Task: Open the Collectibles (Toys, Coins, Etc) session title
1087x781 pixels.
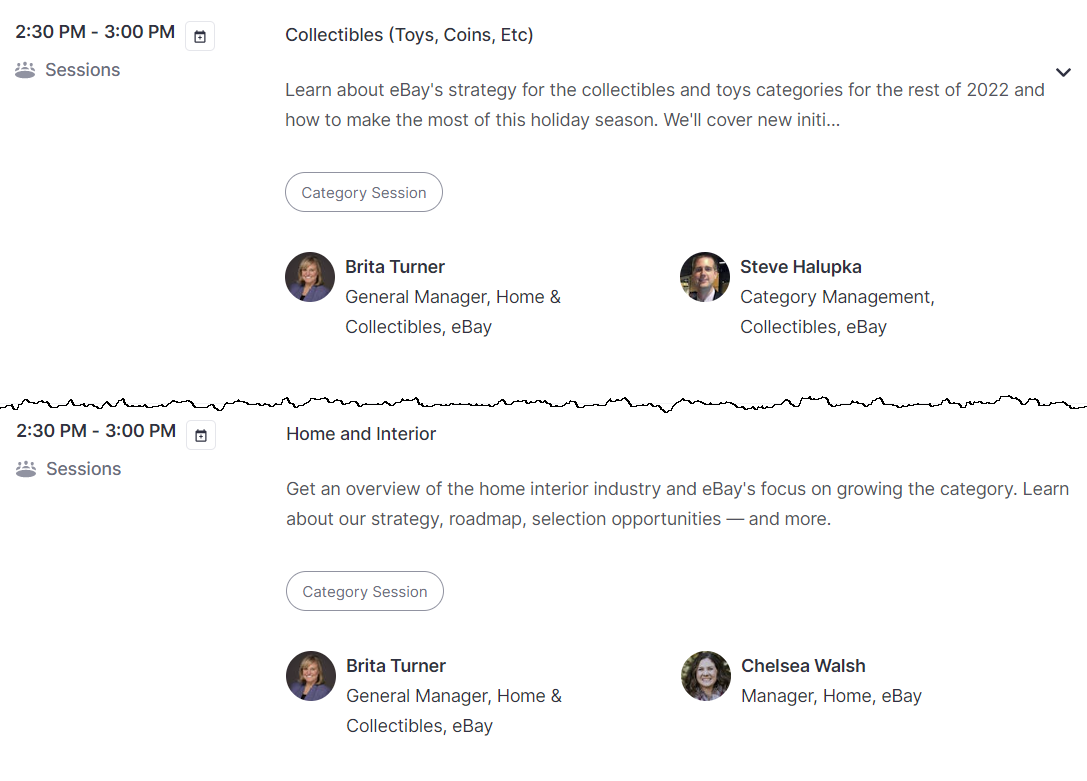Action: click(409, 35)
